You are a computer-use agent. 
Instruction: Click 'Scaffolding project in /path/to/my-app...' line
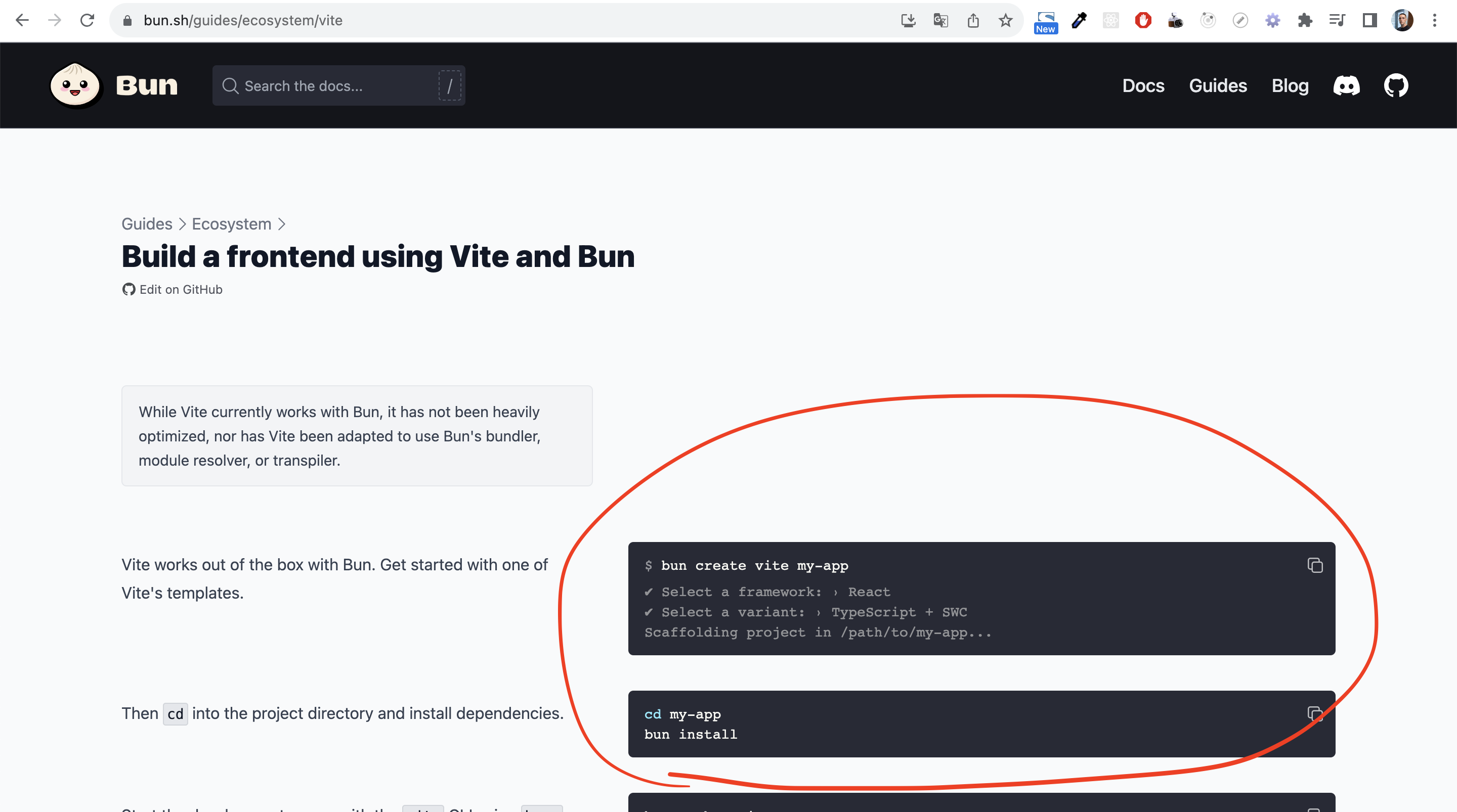click(818, 633)
